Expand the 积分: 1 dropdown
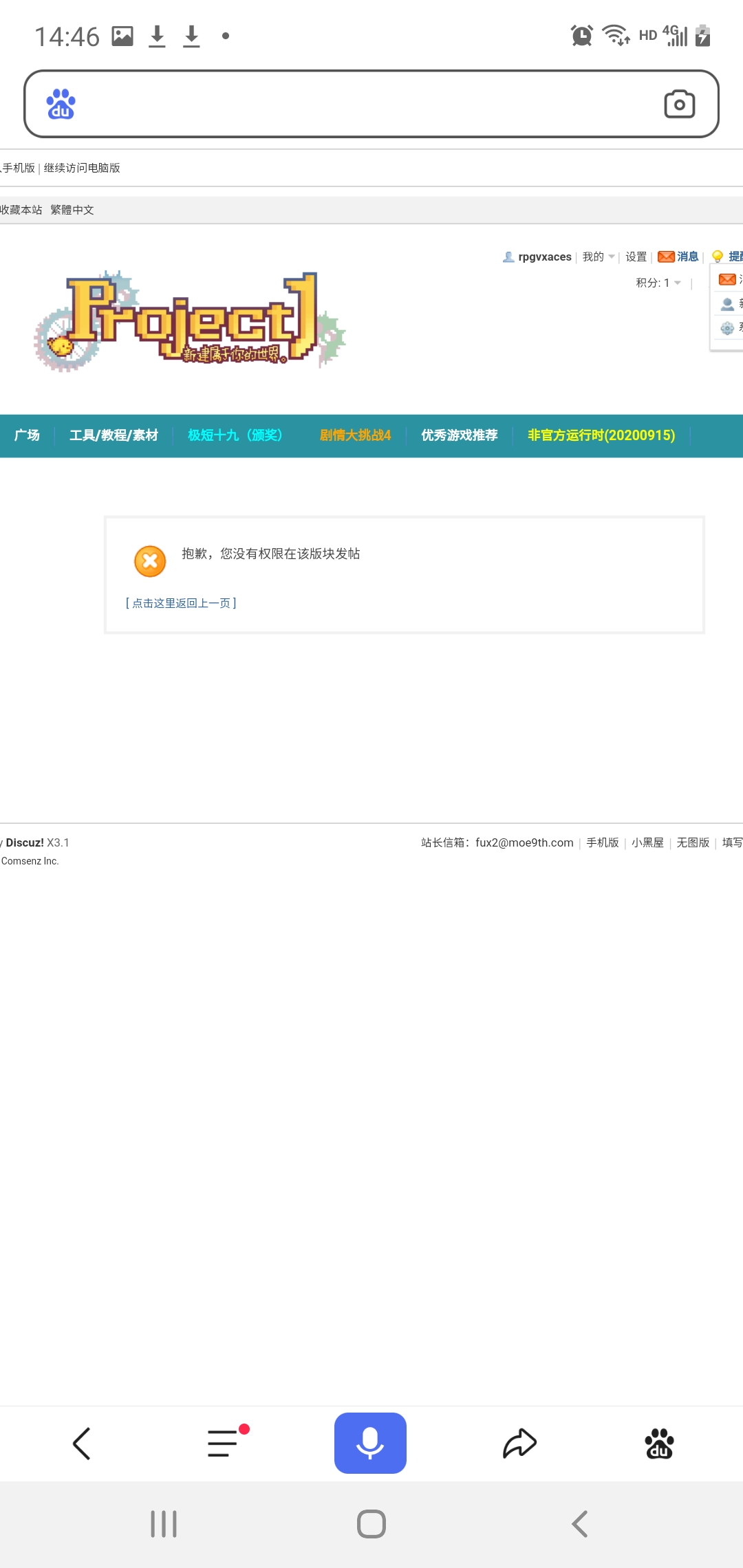 pos(658,283)
